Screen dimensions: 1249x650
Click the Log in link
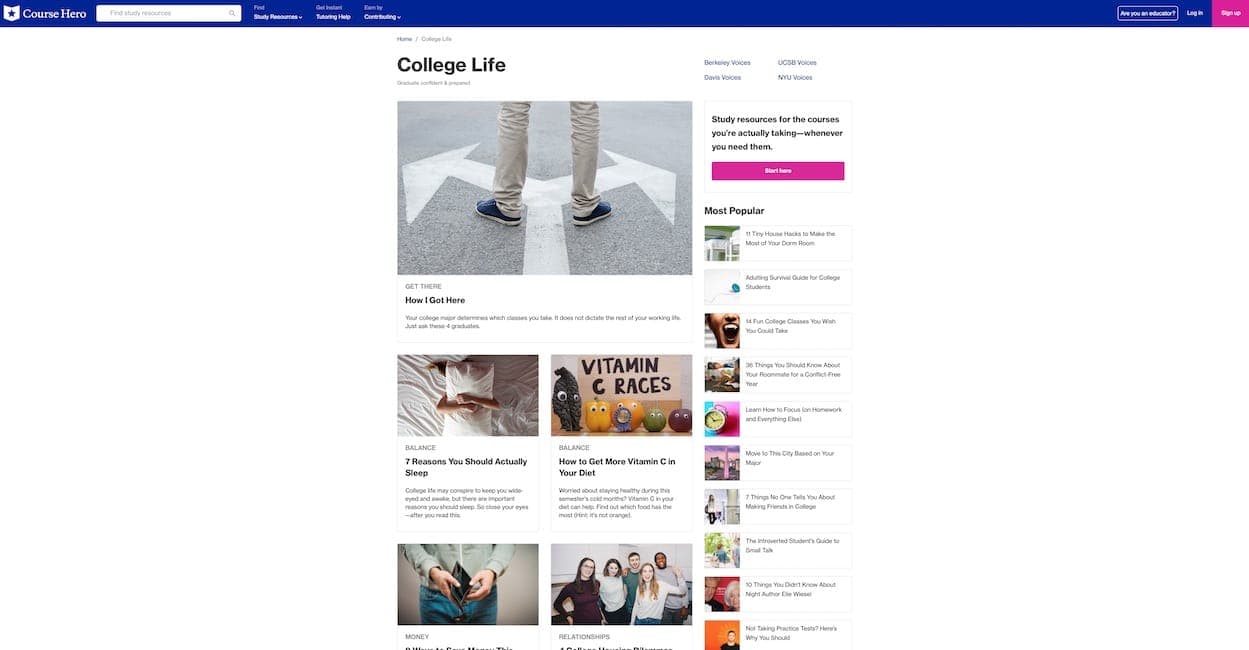click(x=1194, y=13)
